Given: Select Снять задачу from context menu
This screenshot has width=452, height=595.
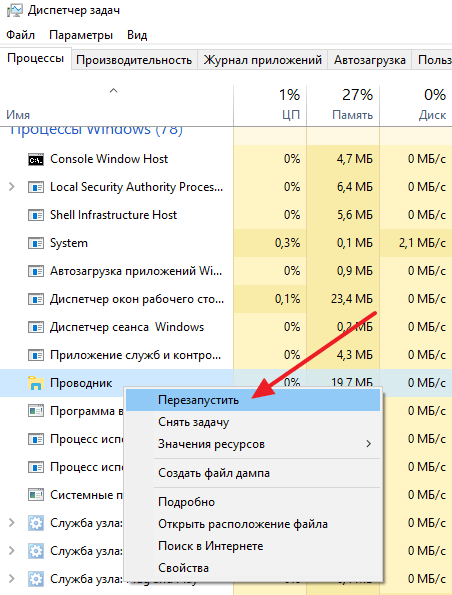Looking at the screenshot, I should point(194,422).
